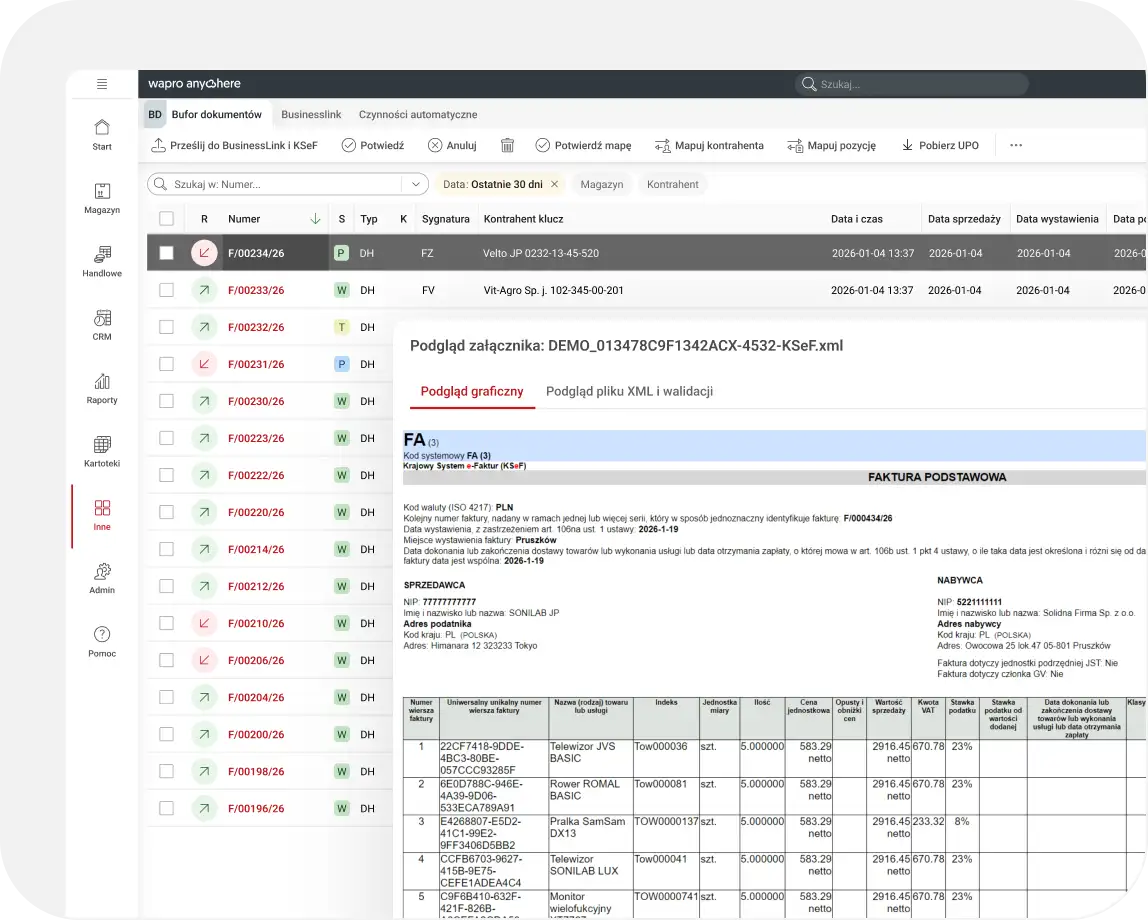
Task: Click the Pobierz UPO button
Action: 940,145
